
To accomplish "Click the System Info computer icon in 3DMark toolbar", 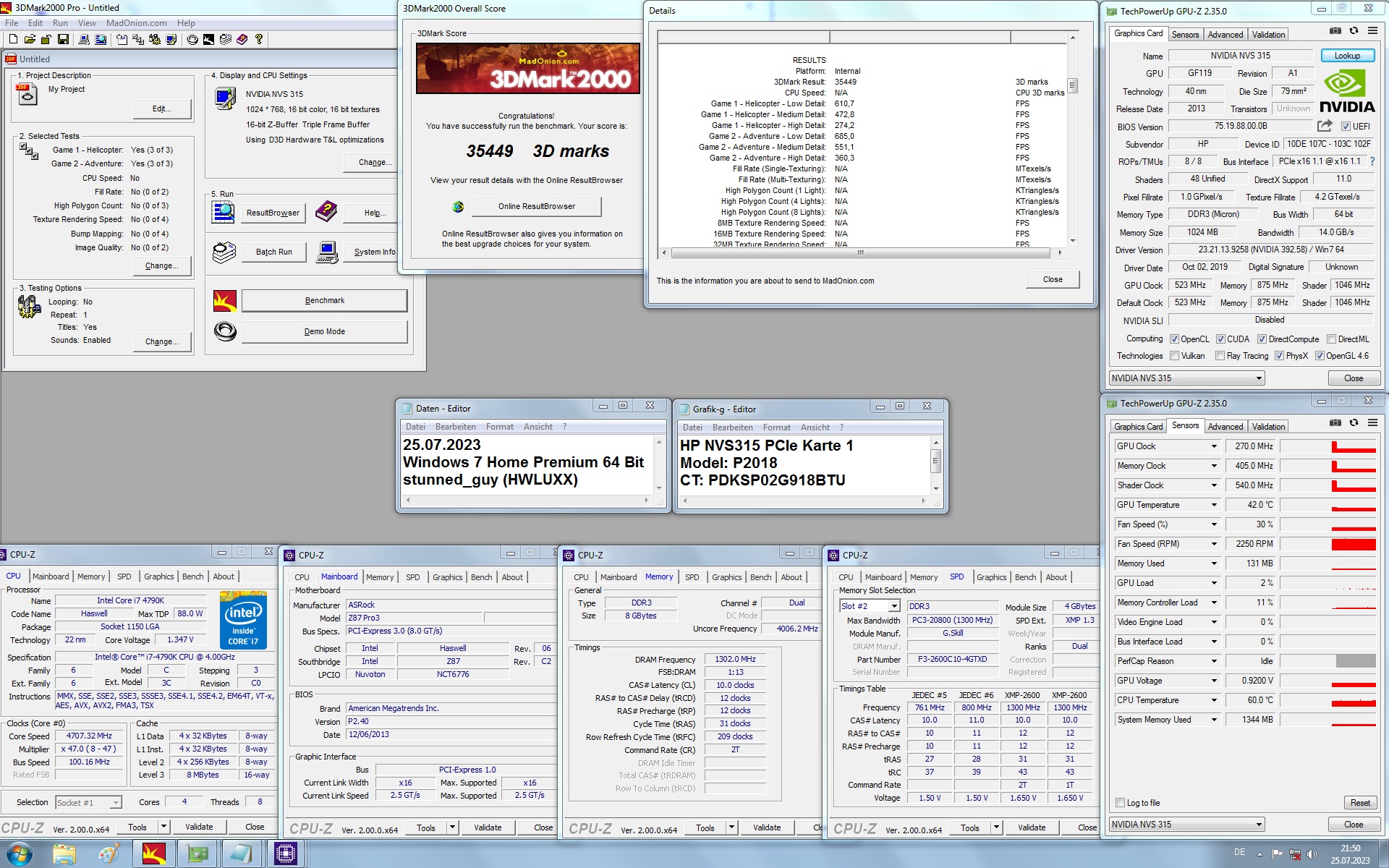I will (x=84, y=39).
